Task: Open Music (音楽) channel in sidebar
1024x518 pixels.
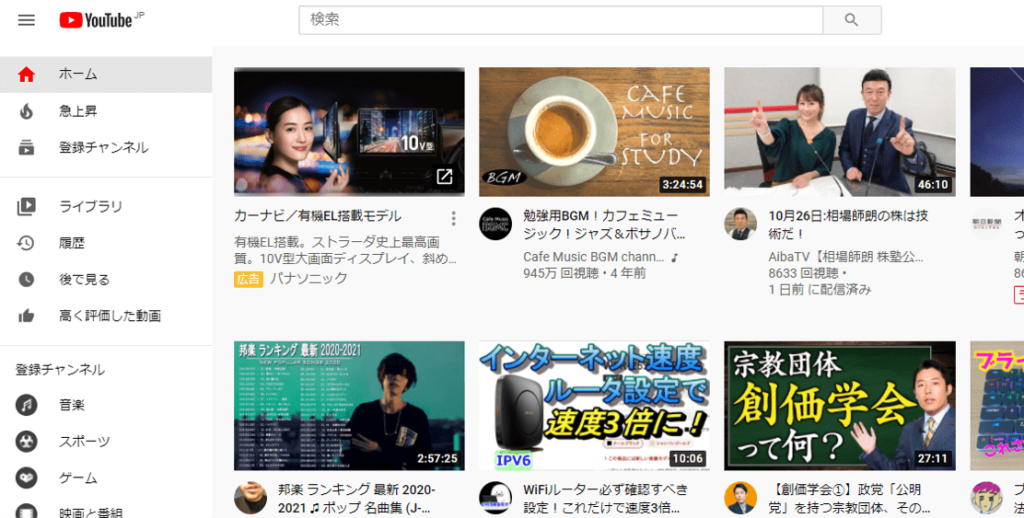Action: [x=72, y=405]
